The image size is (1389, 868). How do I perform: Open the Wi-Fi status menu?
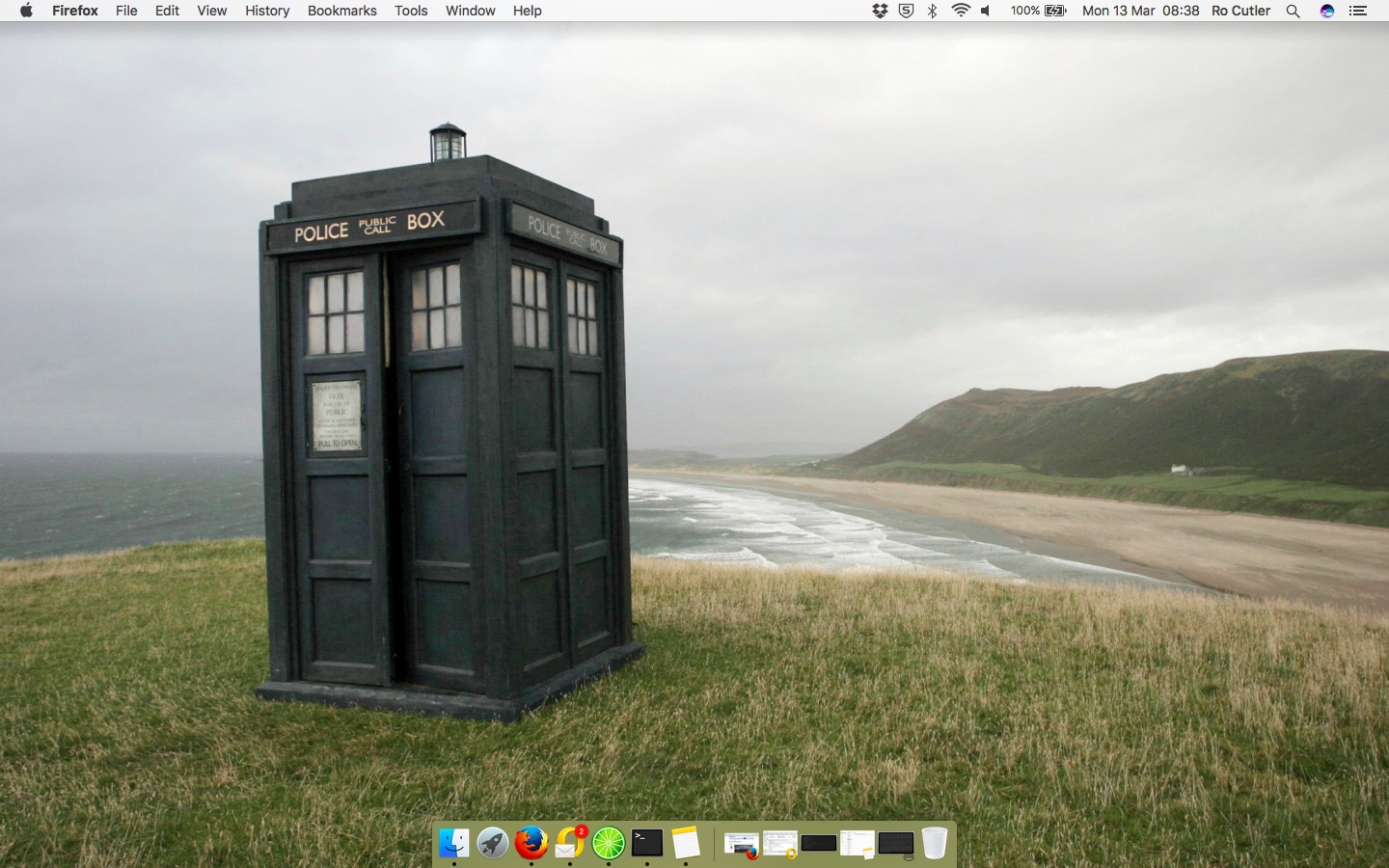click(961, 11)
